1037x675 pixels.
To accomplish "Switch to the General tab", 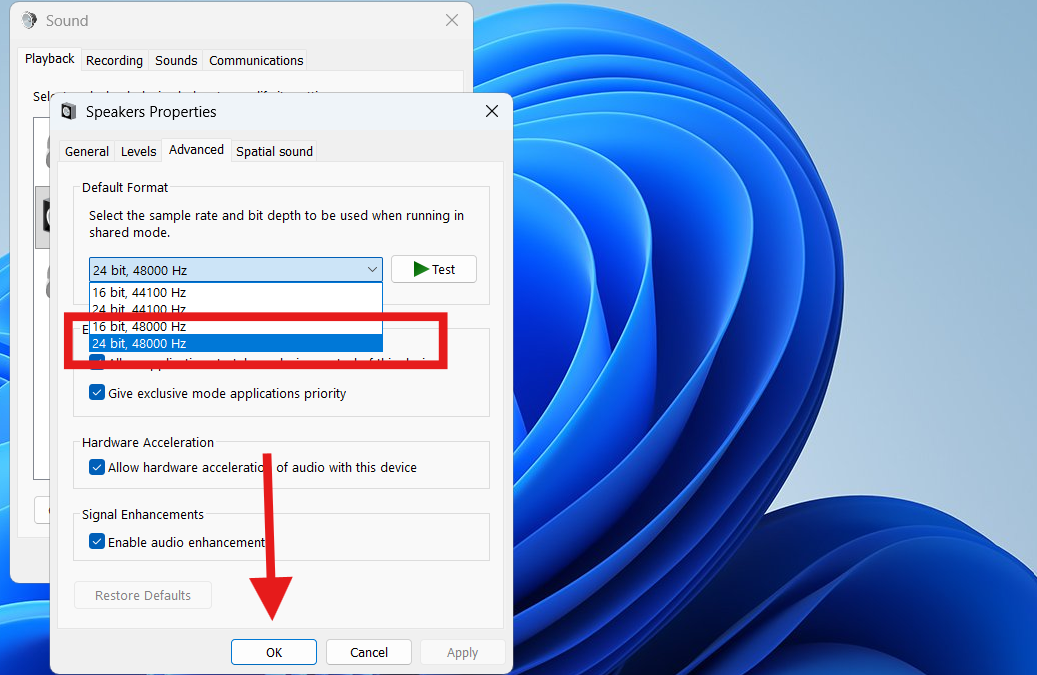I will coord(87,151).
